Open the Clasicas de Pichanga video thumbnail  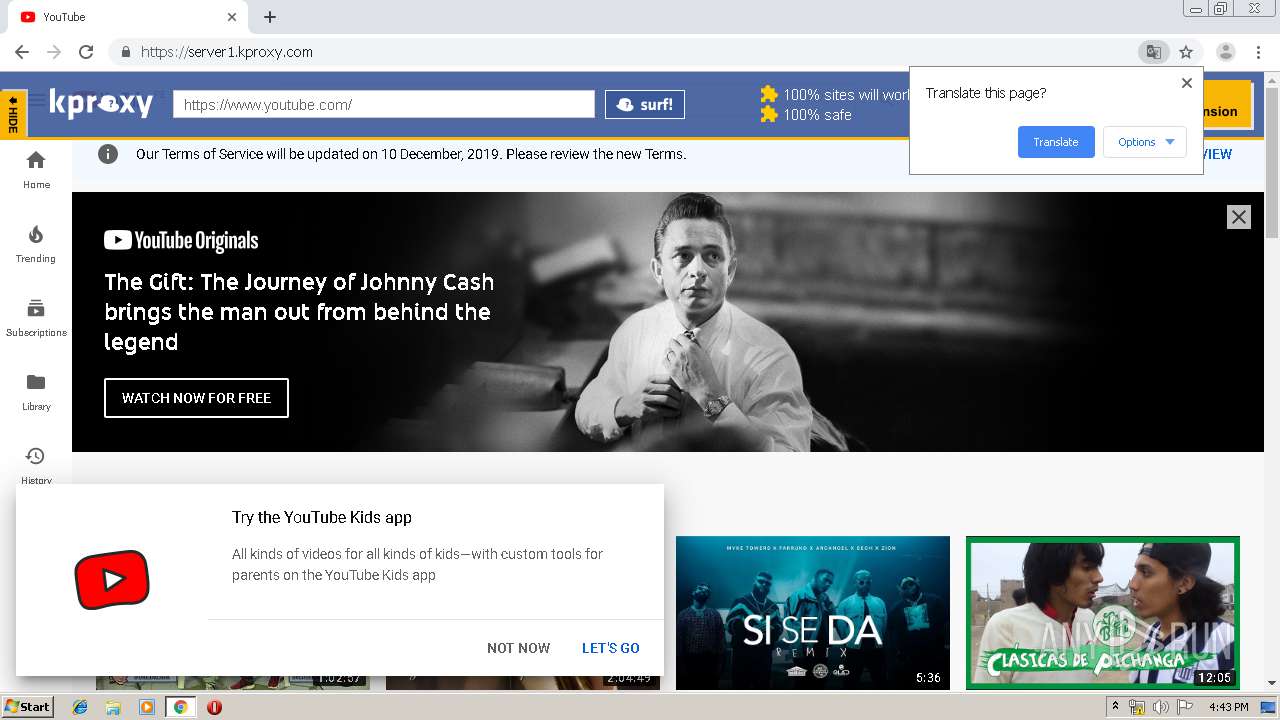click(1103, 613)
